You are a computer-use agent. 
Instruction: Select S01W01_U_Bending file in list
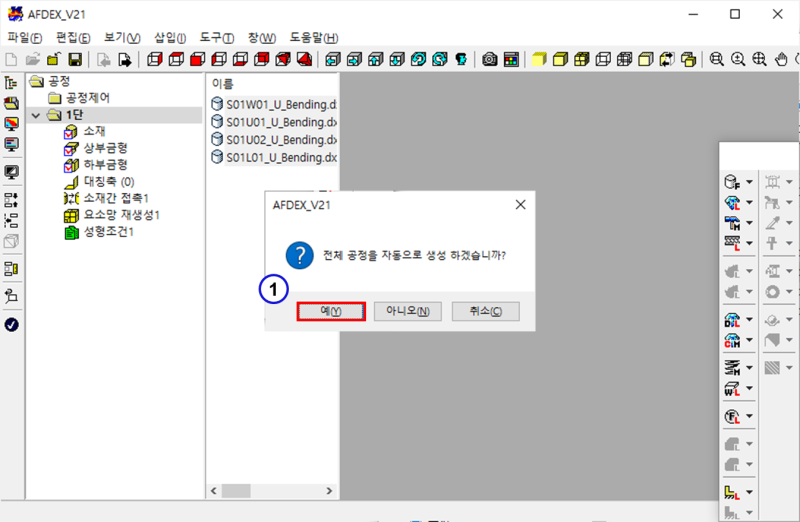pos(280,104)
